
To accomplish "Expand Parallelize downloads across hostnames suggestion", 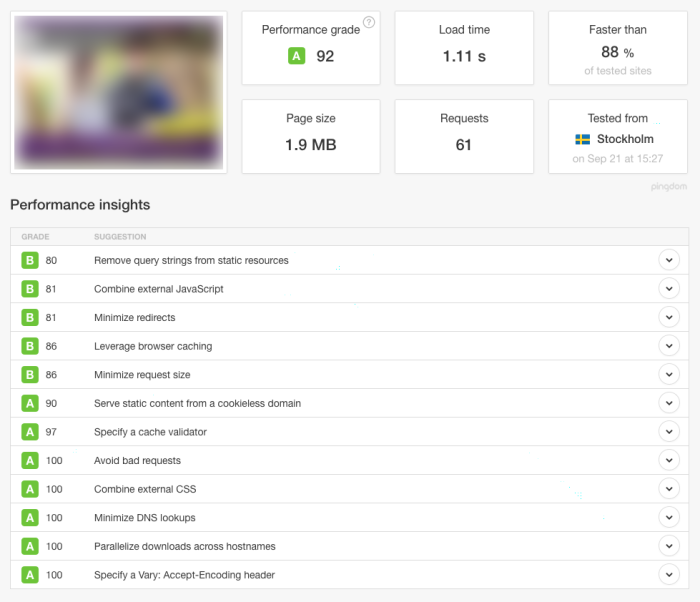I will point(669,546).
